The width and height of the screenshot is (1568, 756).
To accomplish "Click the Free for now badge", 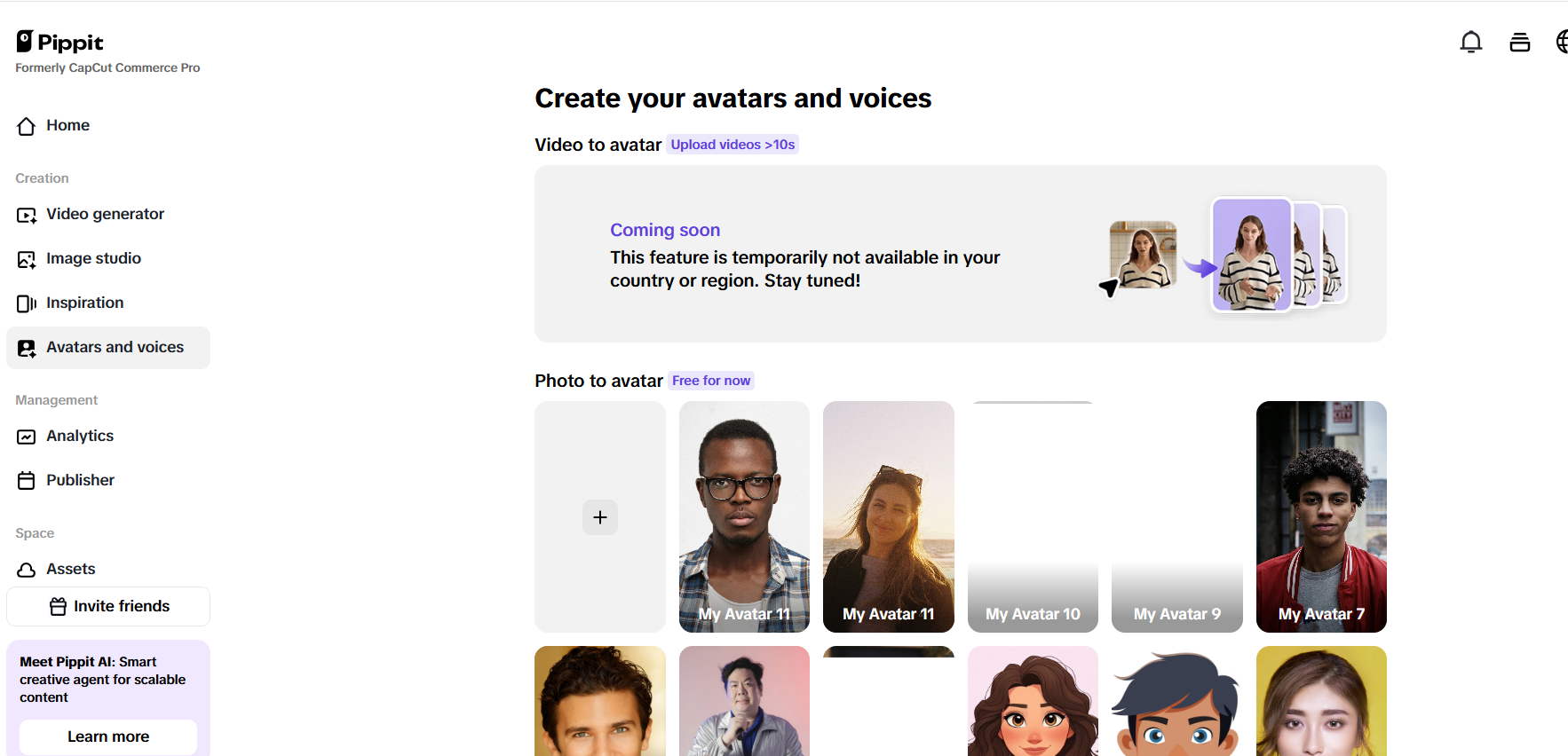I will click(x=711, y=381).
